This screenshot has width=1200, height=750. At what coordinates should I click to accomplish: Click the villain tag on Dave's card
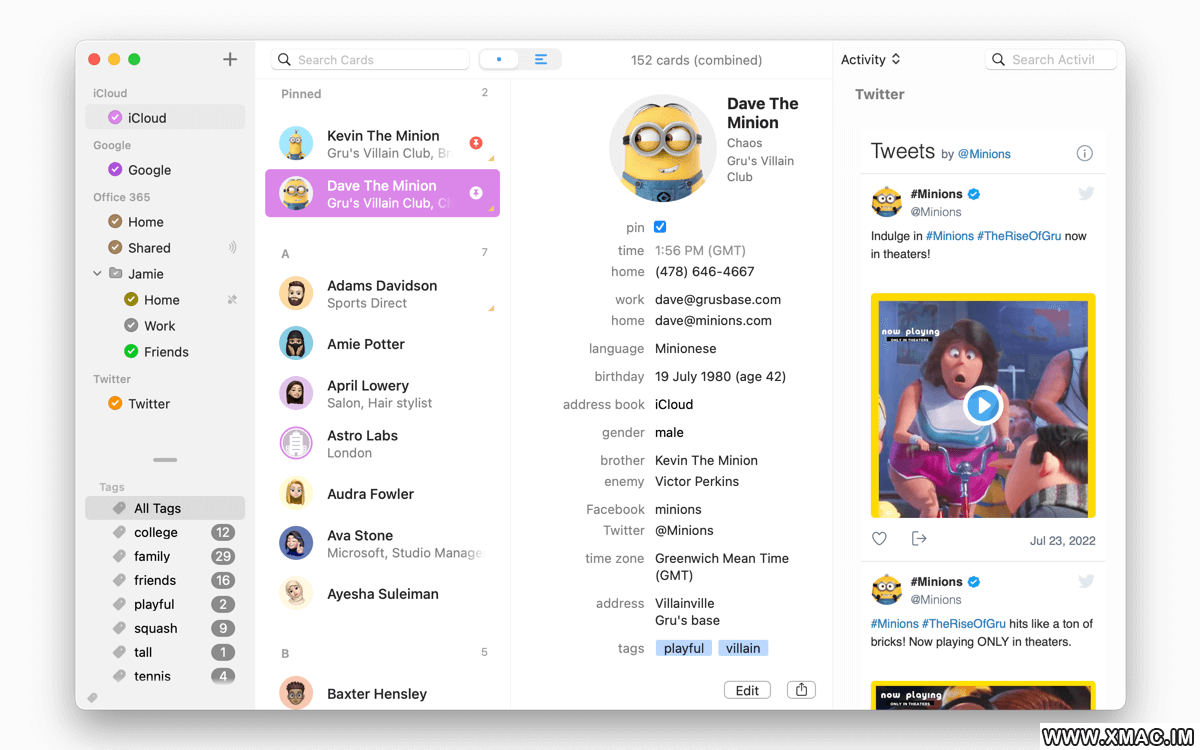743,648
